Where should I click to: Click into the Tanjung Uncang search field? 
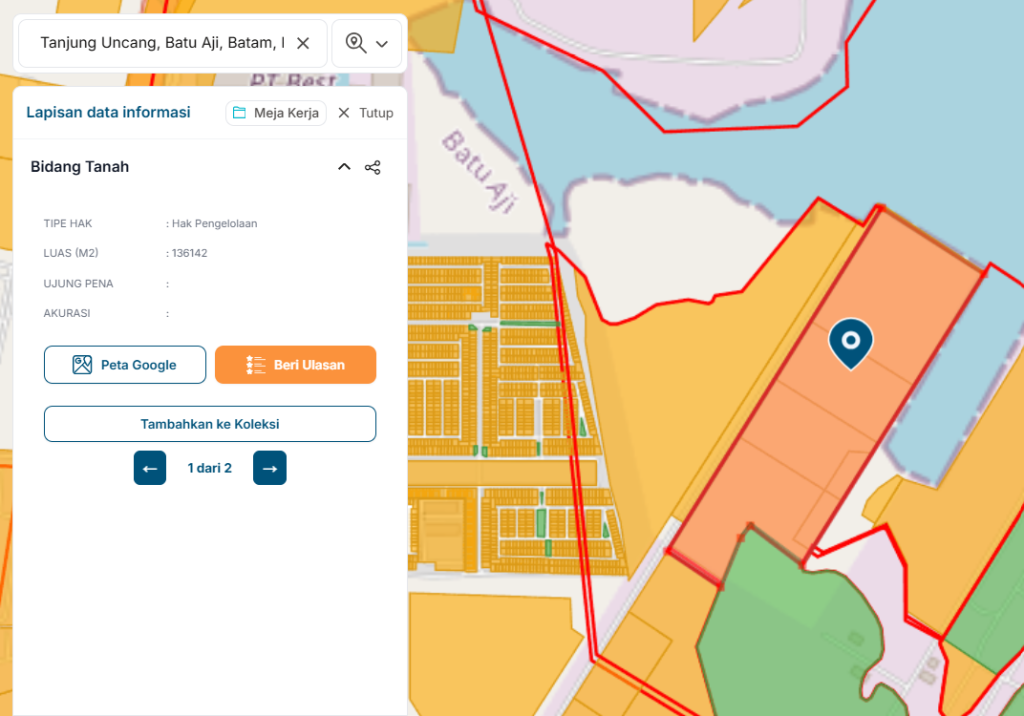coord(160,43)
